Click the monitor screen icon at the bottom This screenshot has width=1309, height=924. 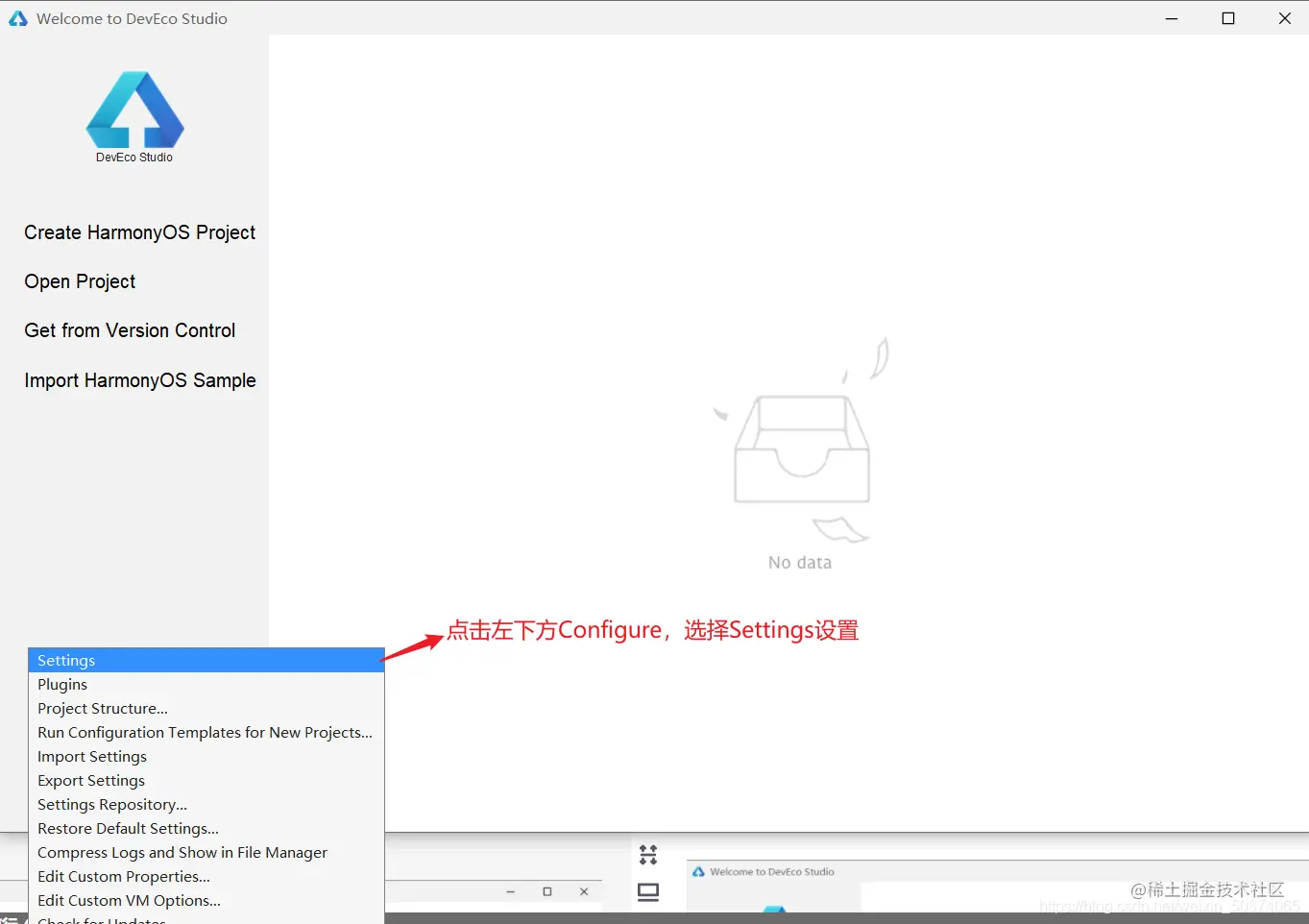pos(648,892)
